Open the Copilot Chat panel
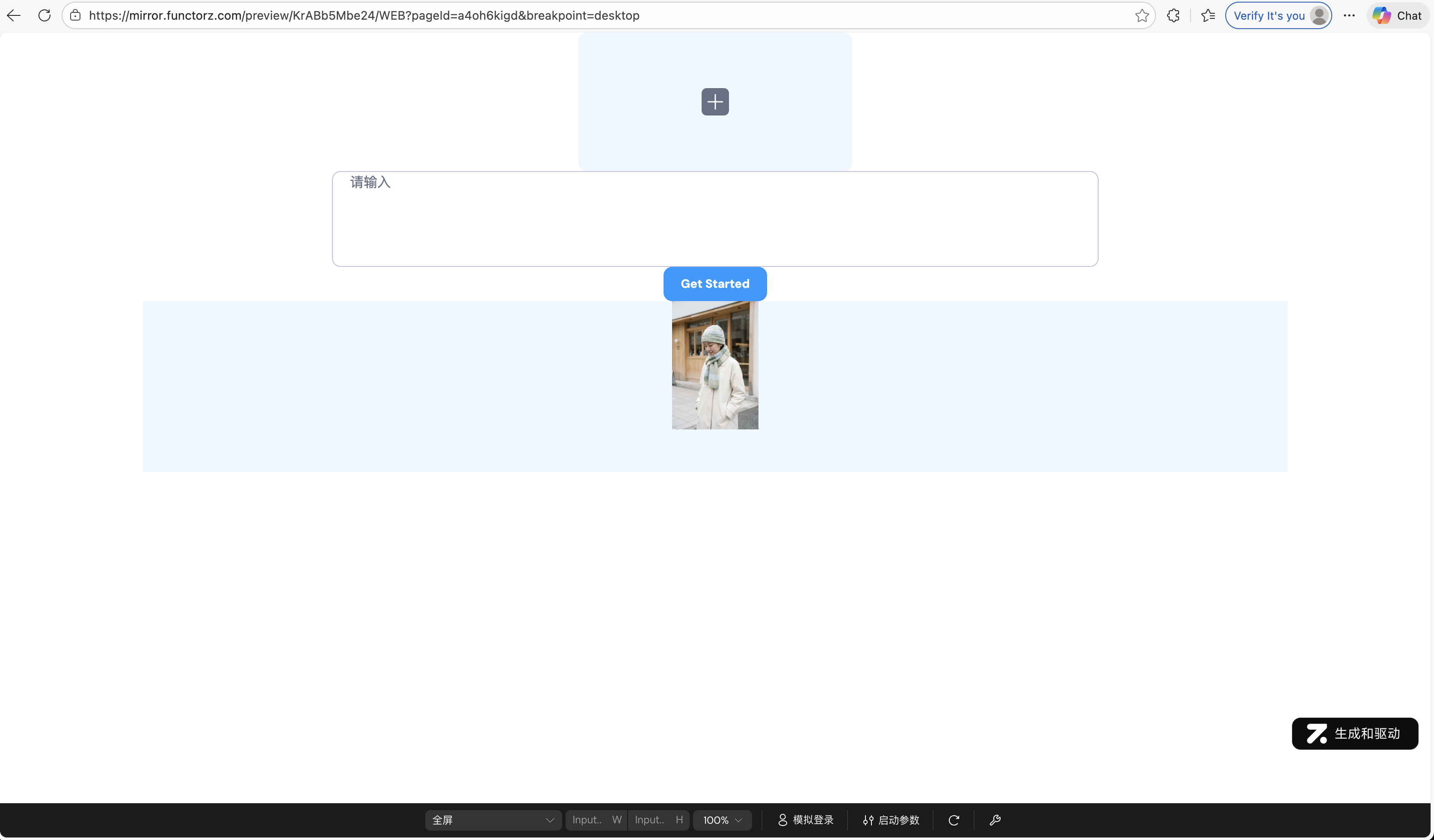Image resolution: width=1434 pixels, height=840 pixels. point(1398,15)
